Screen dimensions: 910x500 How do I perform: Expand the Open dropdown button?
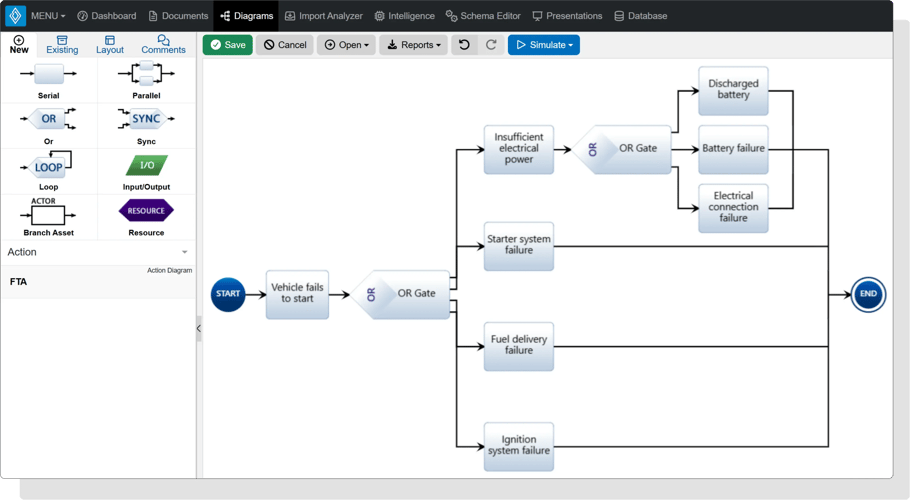click(x=346, y=45)
